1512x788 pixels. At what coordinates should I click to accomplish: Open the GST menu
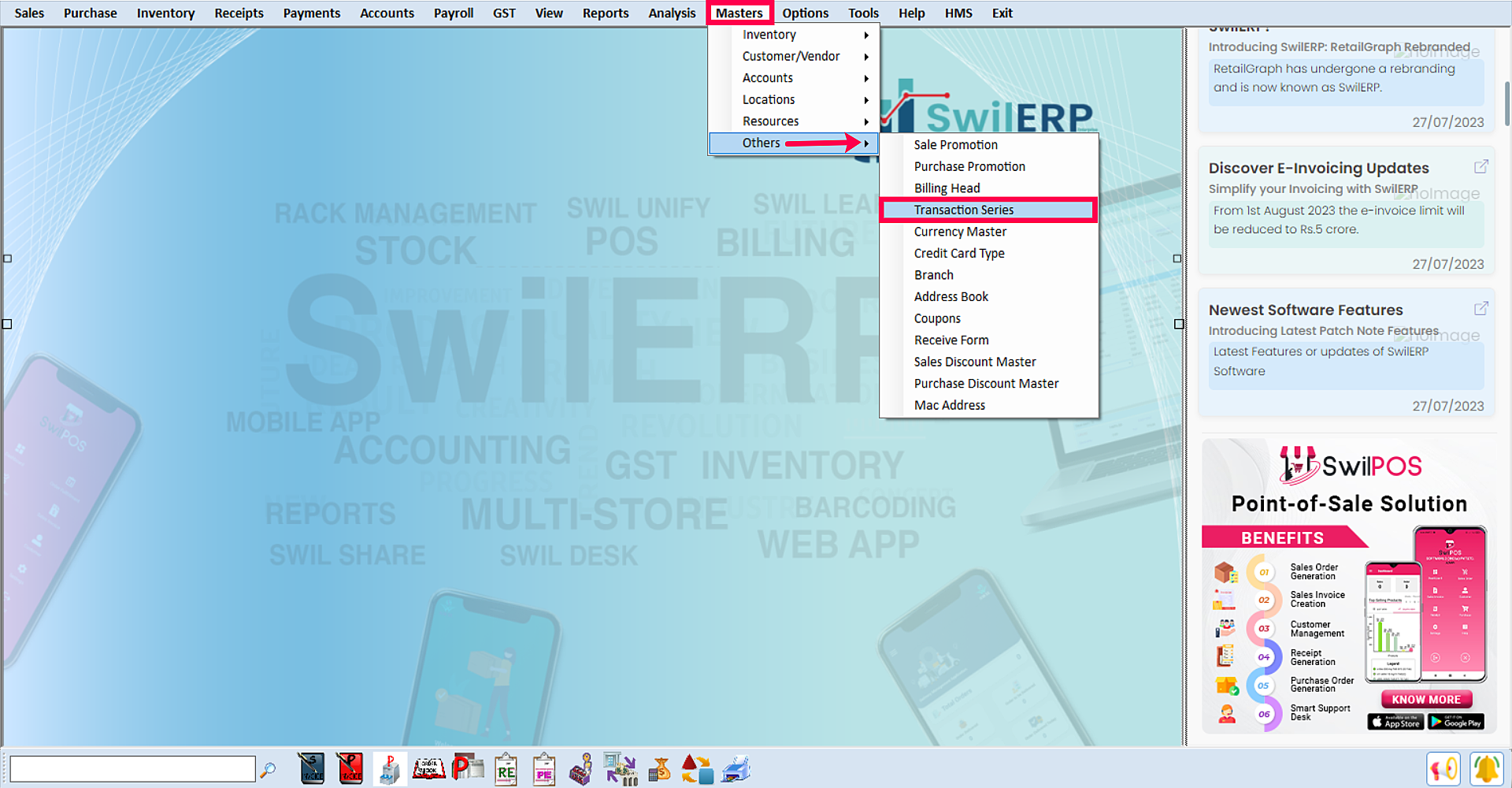(x=504, y=13)
